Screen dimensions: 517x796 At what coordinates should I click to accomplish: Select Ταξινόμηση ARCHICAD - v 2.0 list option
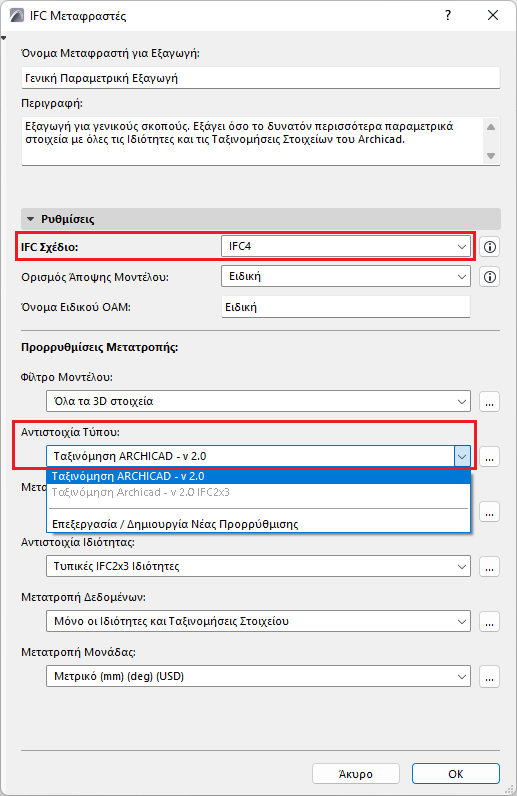(258, 476)
